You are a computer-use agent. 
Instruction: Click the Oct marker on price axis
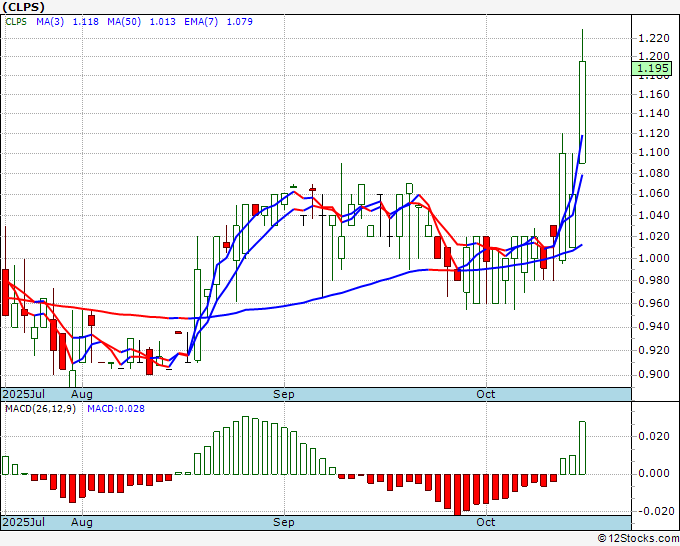[x=486, y=394]
